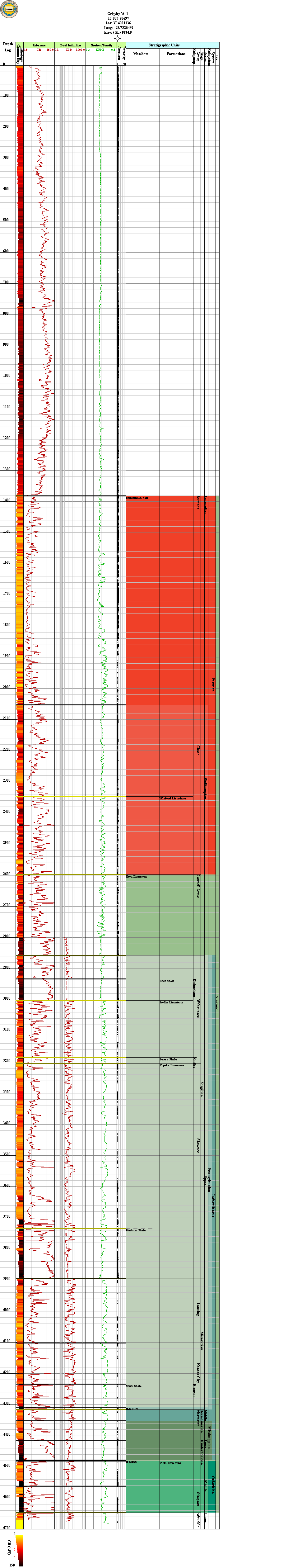Click the circular seal logo at top-left

pos(10,9)
